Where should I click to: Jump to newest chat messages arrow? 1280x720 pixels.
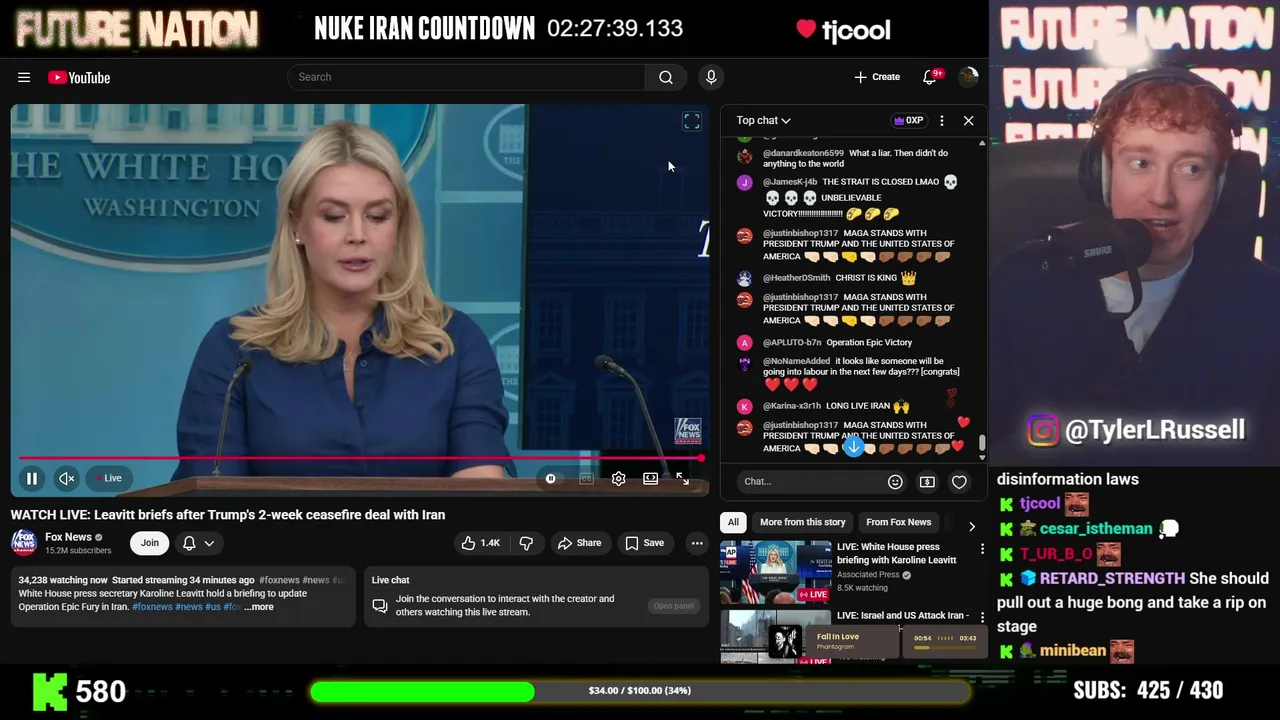pos(853,447)
